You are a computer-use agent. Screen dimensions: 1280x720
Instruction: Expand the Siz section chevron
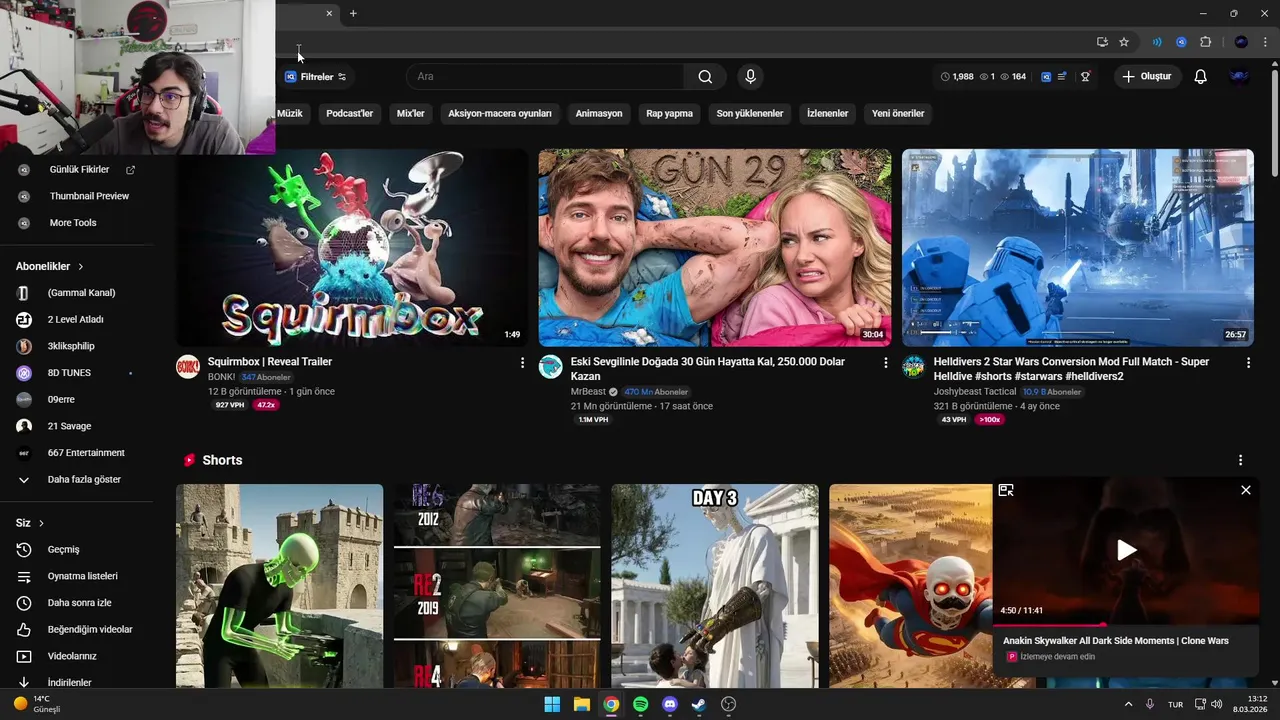41,523
